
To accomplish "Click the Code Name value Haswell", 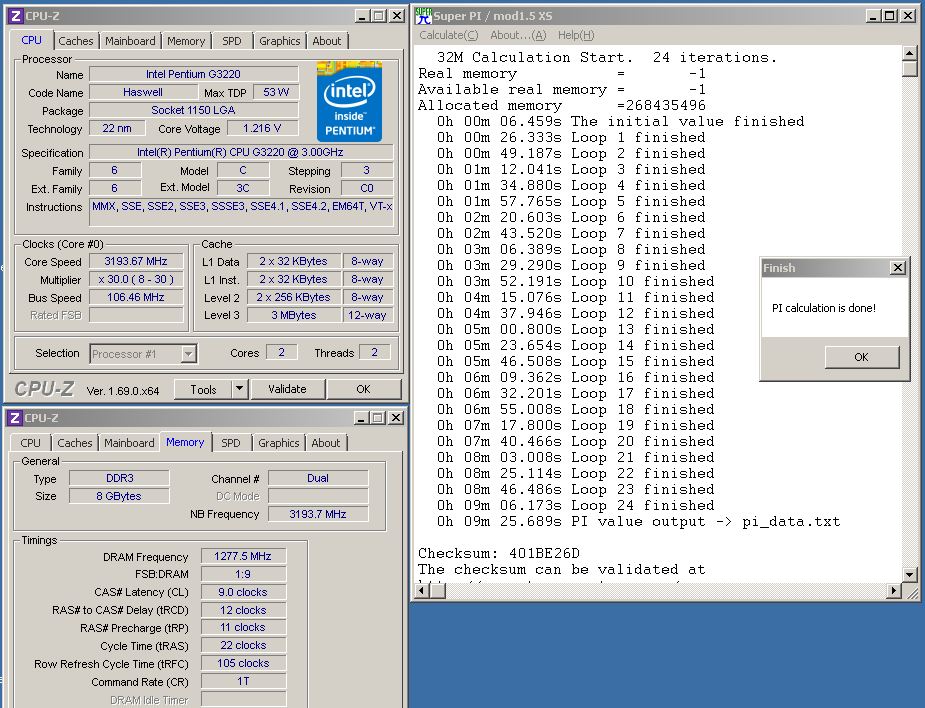I will [x=143, y=92].
